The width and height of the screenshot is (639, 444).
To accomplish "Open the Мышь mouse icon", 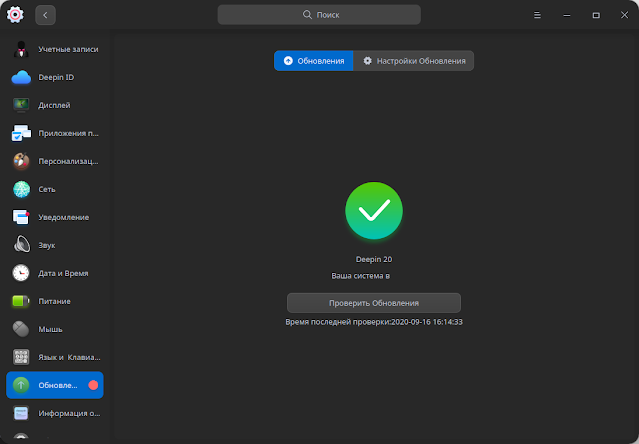I will point(21,329).
